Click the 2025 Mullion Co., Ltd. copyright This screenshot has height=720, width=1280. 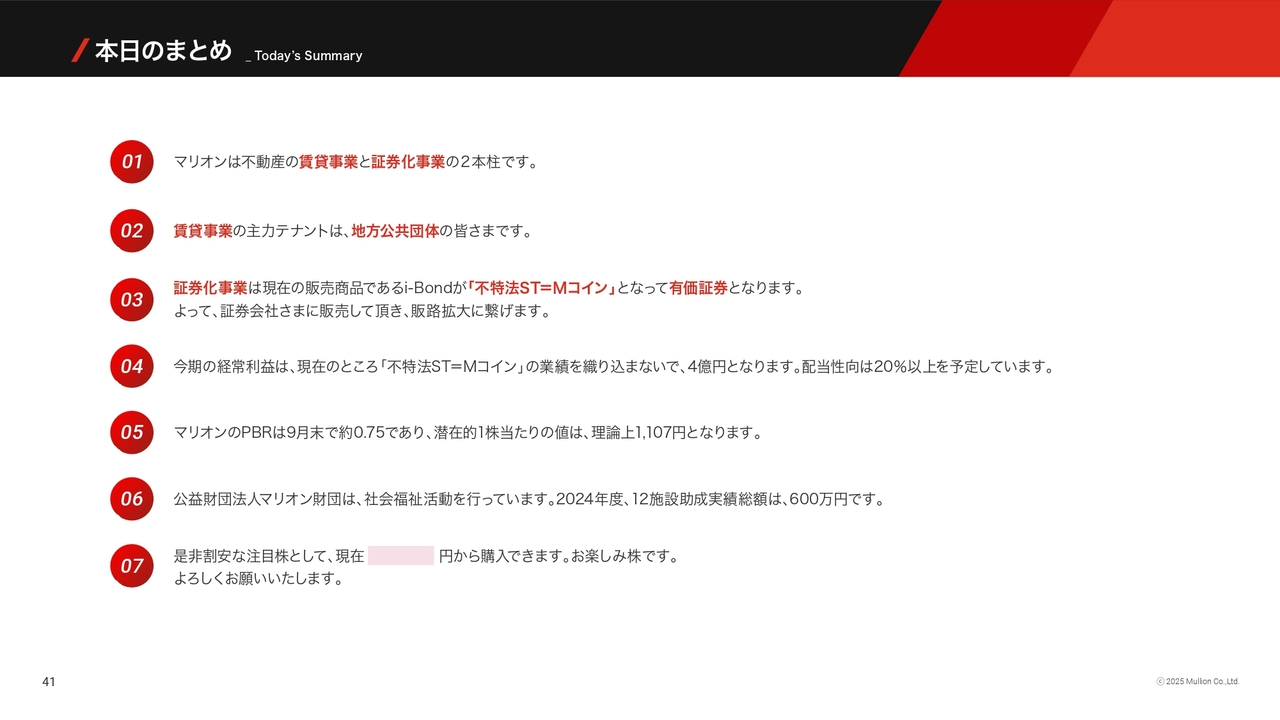click(1197, 682)
